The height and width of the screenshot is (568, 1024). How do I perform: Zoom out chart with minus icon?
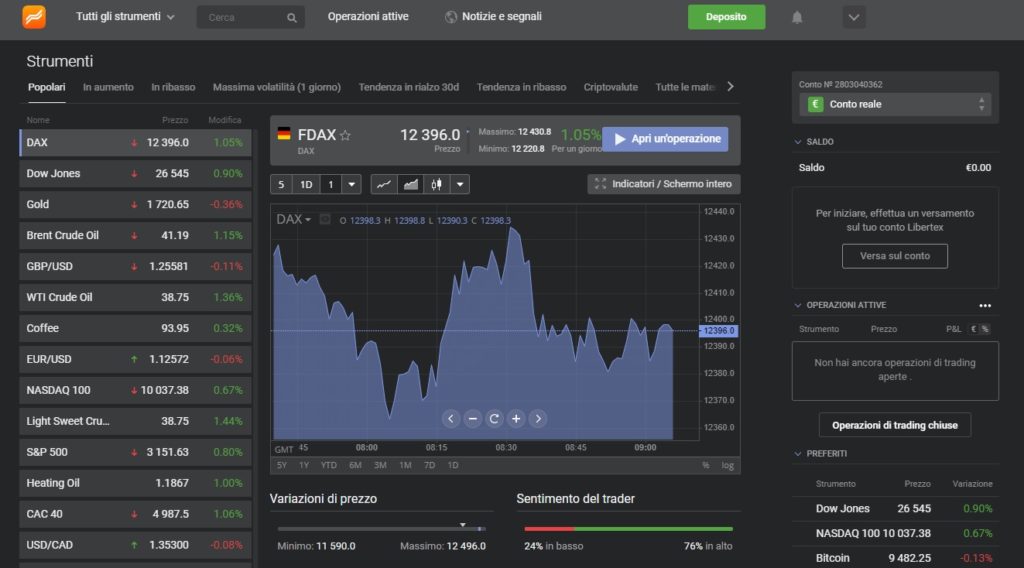472,418
